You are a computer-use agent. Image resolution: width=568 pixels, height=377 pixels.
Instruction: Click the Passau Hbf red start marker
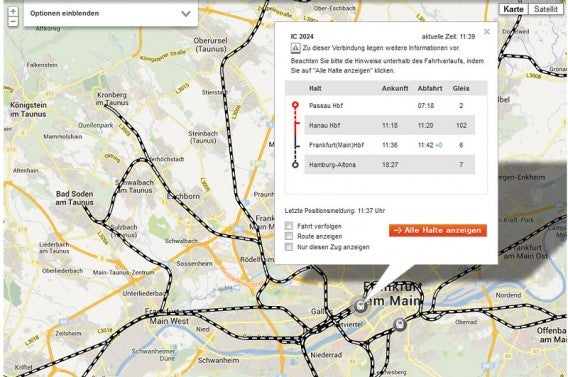click(295, 105)
